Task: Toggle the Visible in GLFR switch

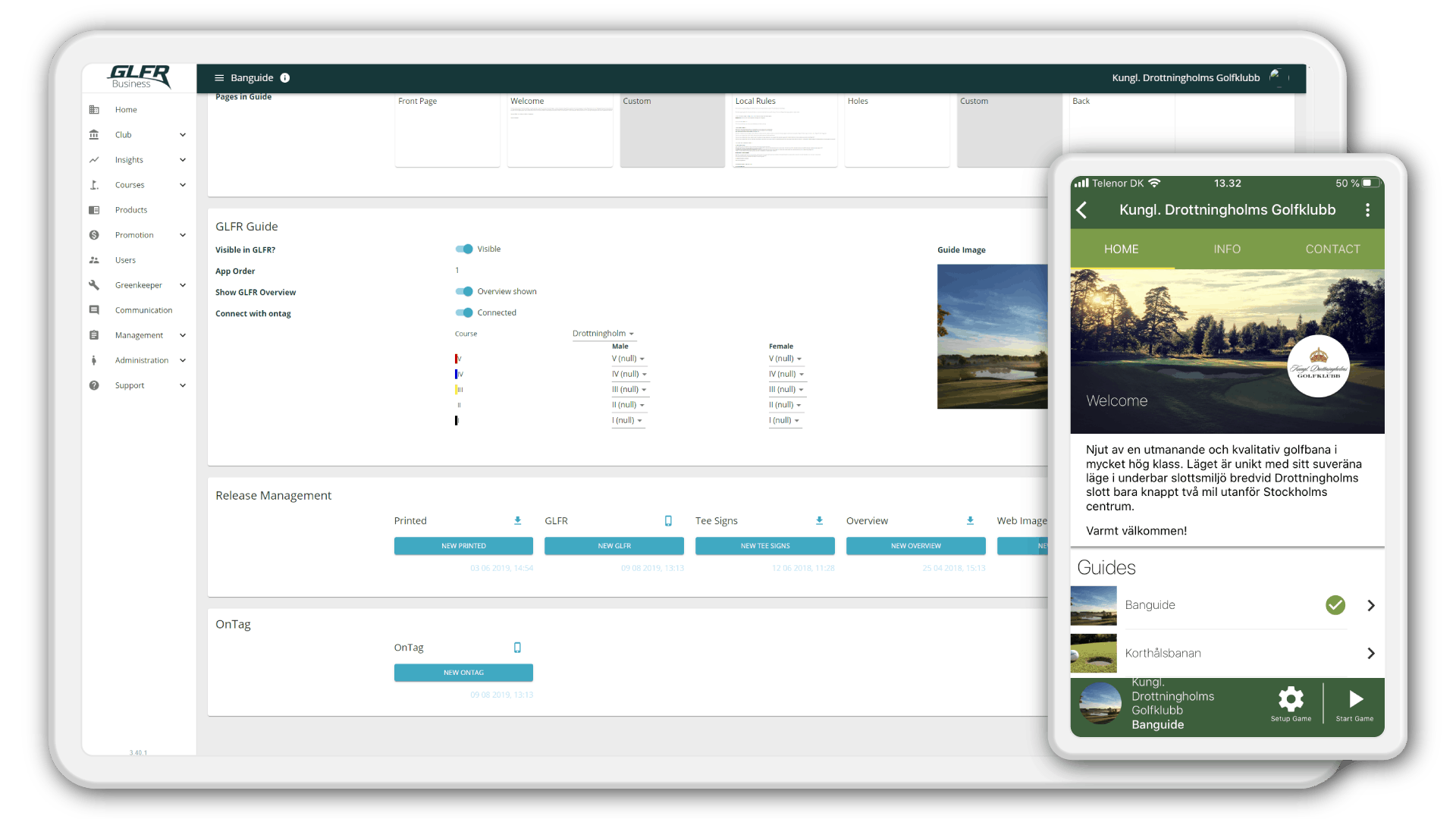Action: (464, 249)
